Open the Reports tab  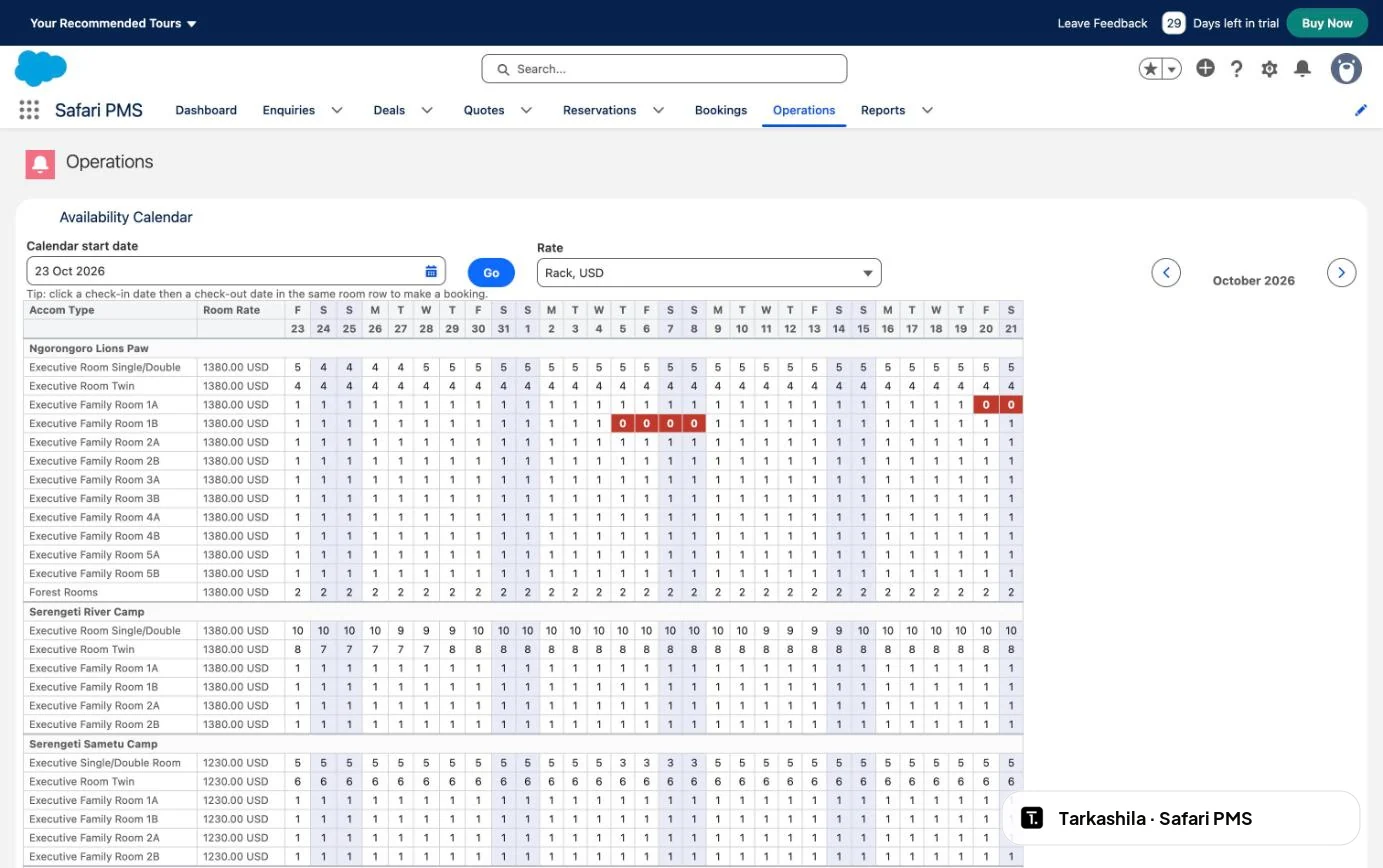tap(883, 110)
